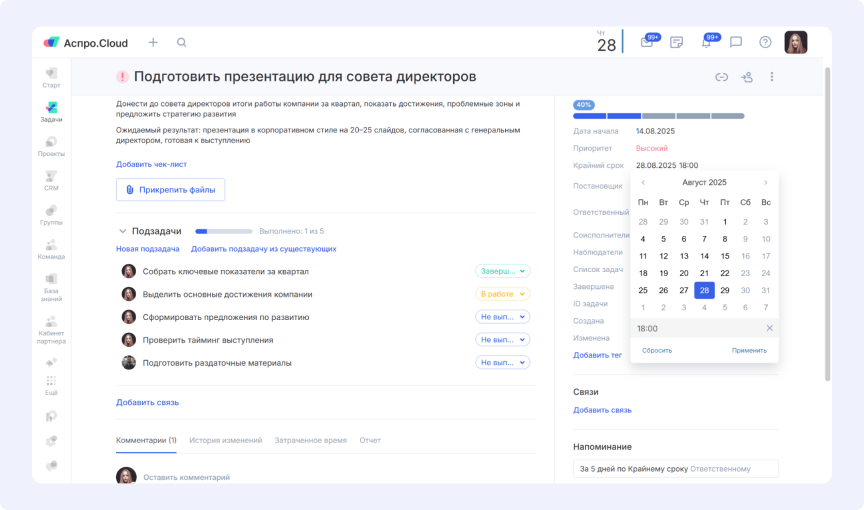Image resolution: width=864 pixels, height=510 pixels.
Task: Open the three-dot task menu
Action: (771, 77)
